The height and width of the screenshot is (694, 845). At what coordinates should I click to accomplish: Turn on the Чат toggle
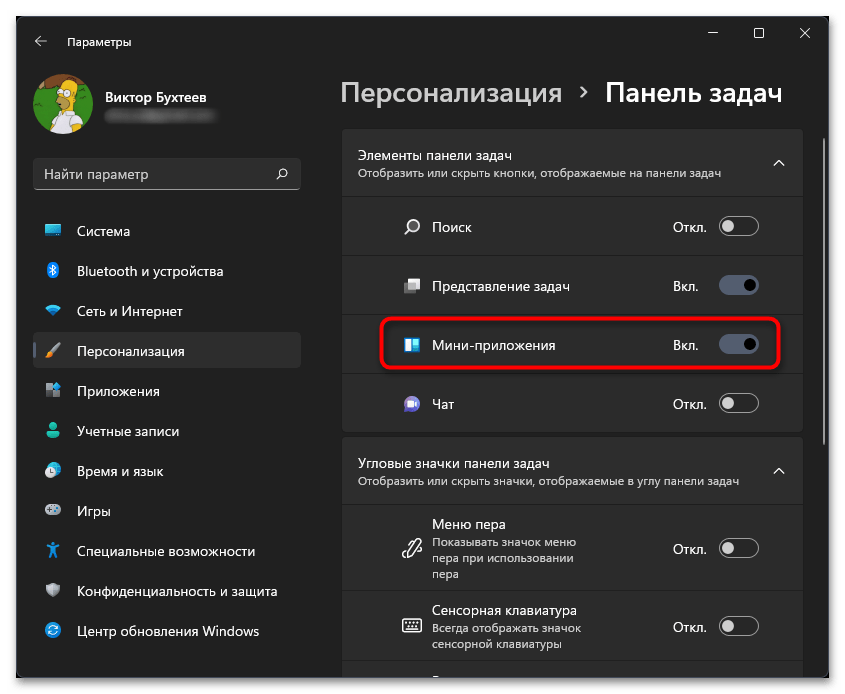tap(738, 404)
